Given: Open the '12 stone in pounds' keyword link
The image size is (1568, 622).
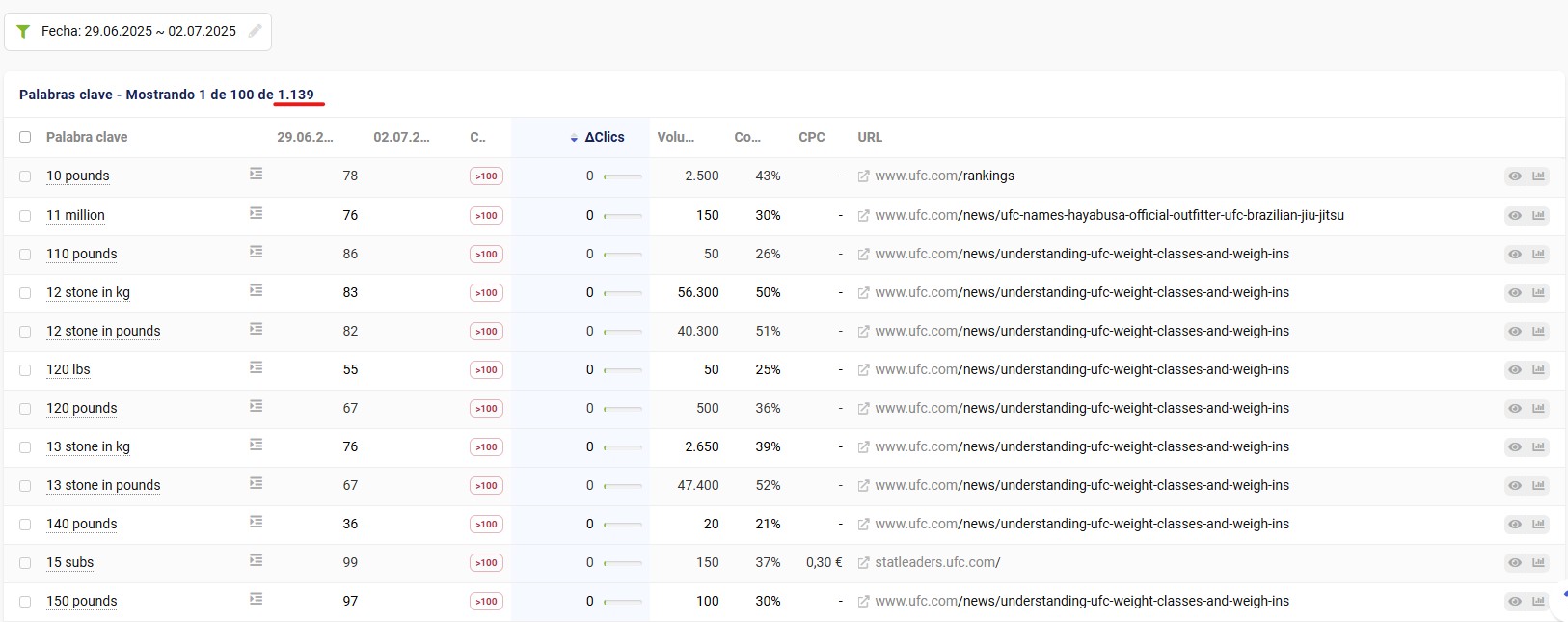Looking at the screenshot, I should click(103, 331).
